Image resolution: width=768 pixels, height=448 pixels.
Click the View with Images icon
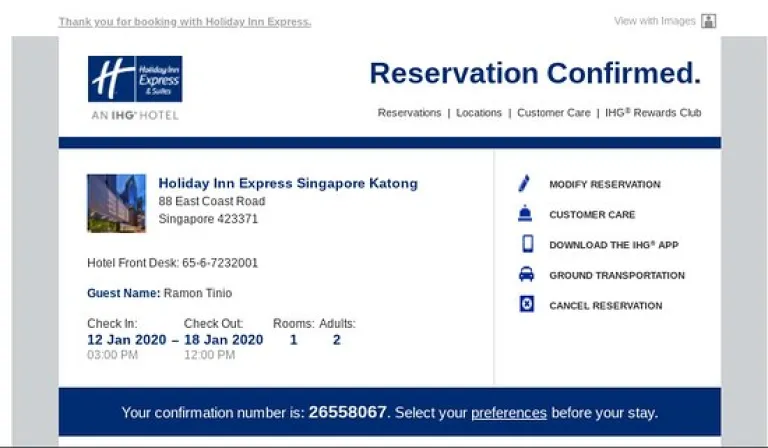[708, 21]
